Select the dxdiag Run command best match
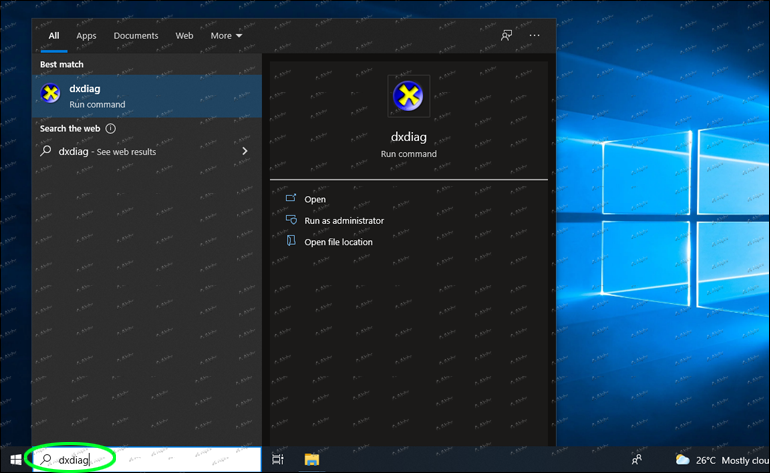The width and height of the screenshot is (770, 473). pos(147,96)
